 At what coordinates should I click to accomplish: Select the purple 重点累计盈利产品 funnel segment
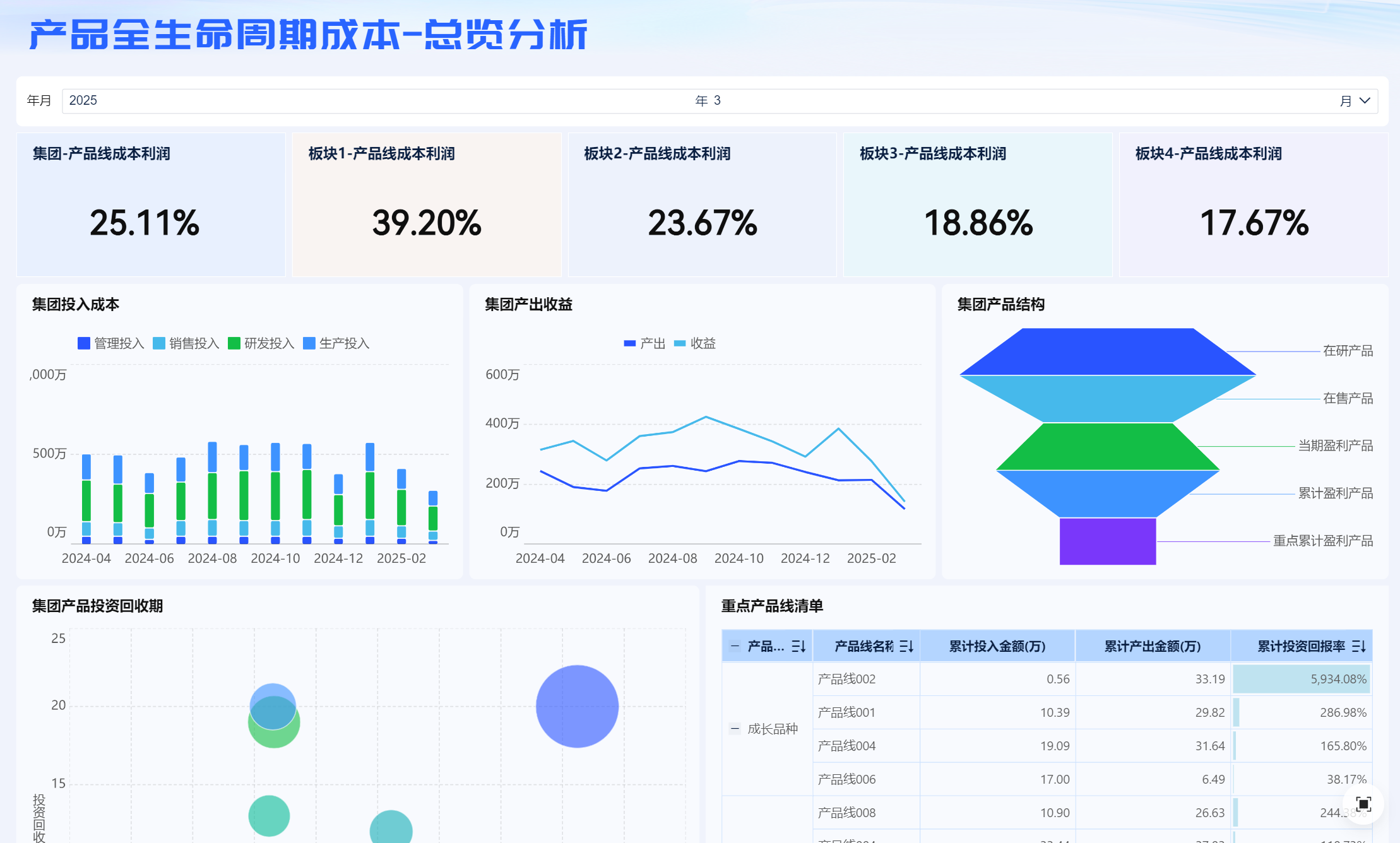coord(1108,541)
